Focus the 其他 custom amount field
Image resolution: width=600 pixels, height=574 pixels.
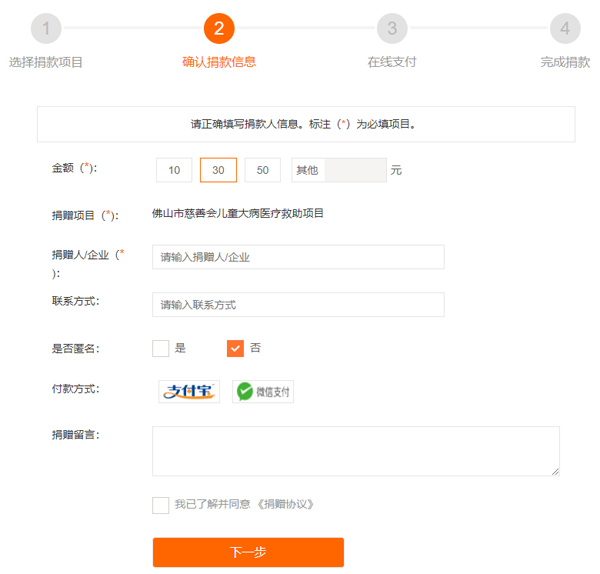coord(355,170)
